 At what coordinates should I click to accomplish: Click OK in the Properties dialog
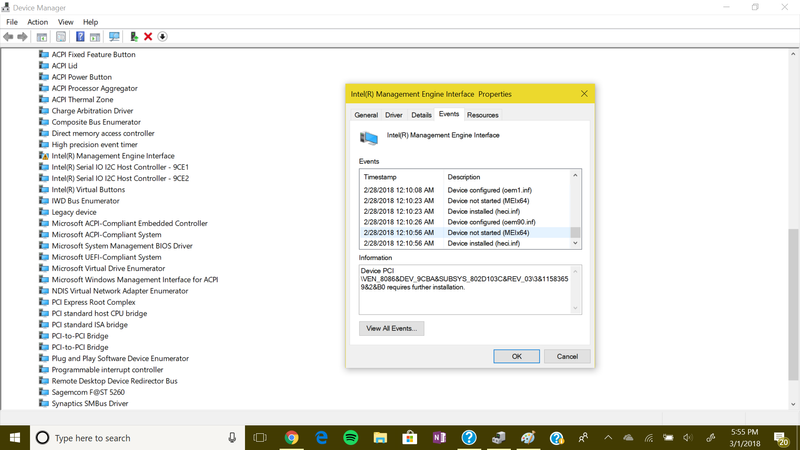point(516,357)
